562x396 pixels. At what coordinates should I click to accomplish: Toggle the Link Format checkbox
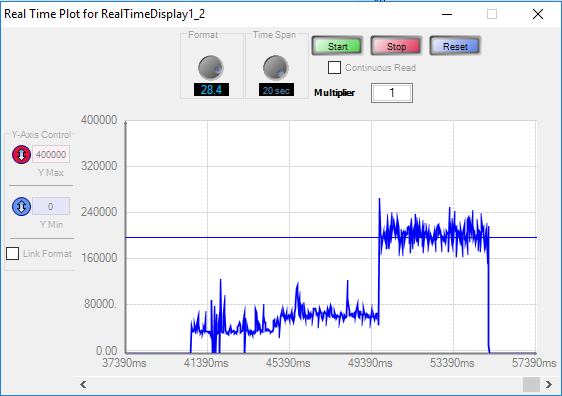tap(13, 253)
